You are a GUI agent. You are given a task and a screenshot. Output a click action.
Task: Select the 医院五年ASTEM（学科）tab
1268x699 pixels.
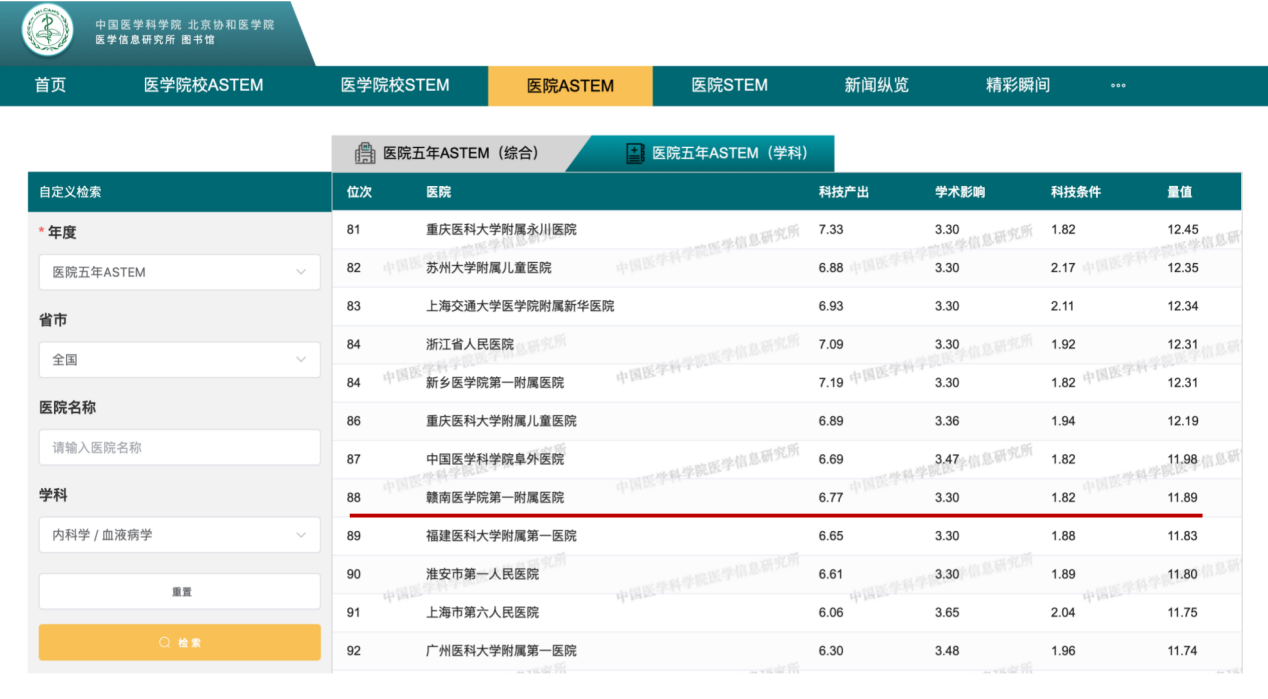point(729,153)
